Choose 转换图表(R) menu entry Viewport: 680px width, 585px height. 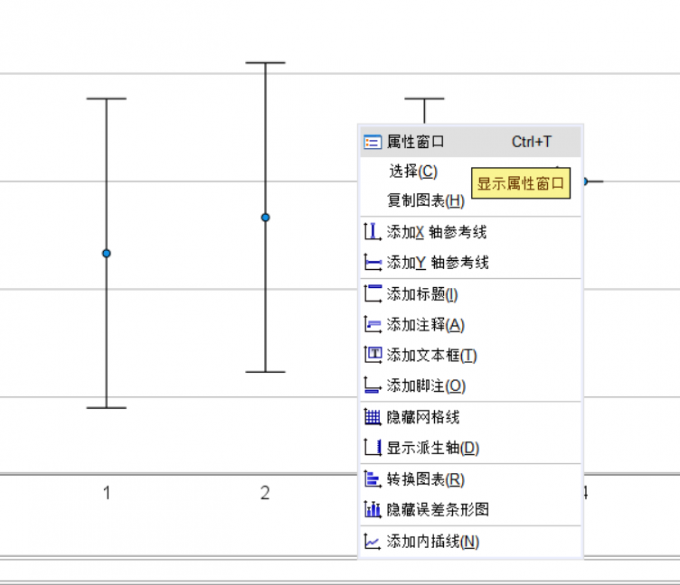tap(471, 480)
